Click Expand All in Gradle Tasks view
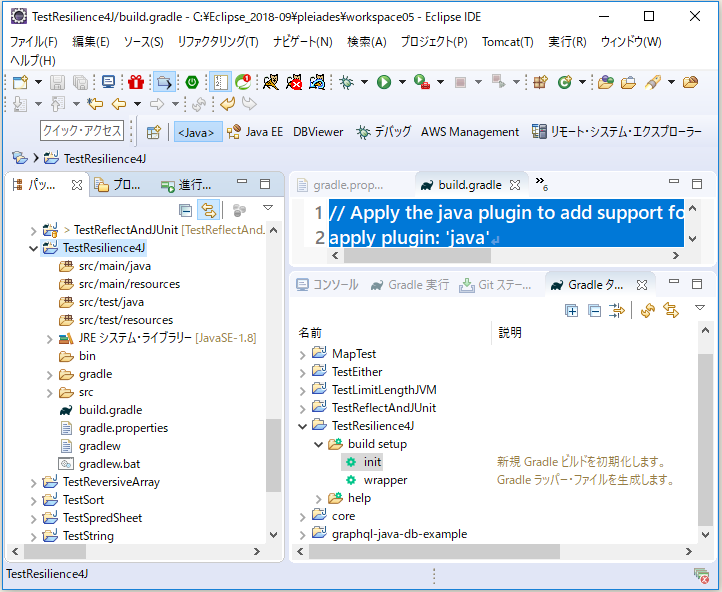This screenshot has height=592, width=722. point(571,311)
